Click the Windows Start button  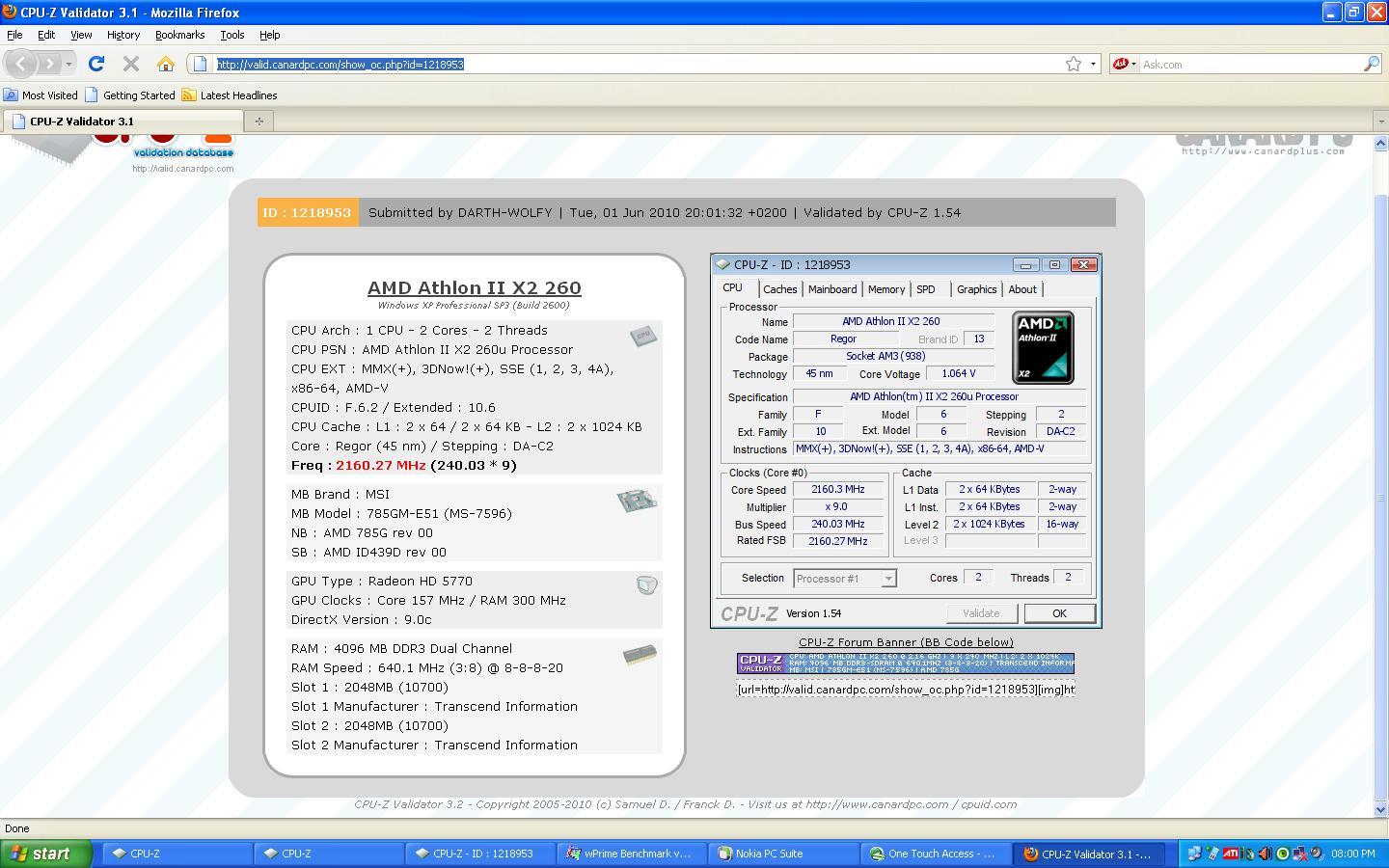click(46, 854)
